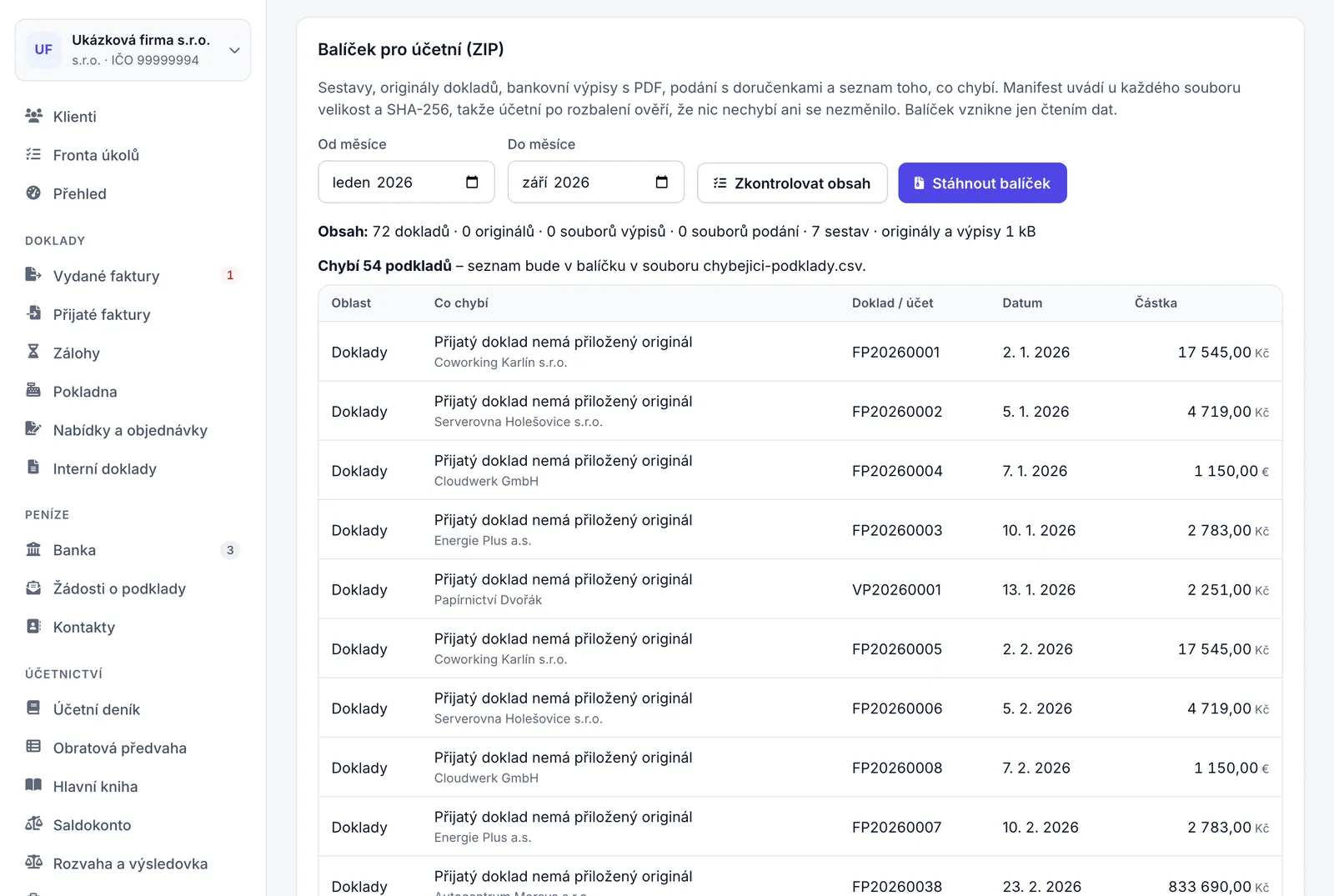Click the Obratová předvaha table icon
Viewport: 1334px width, 896px height.
[33, 746]
